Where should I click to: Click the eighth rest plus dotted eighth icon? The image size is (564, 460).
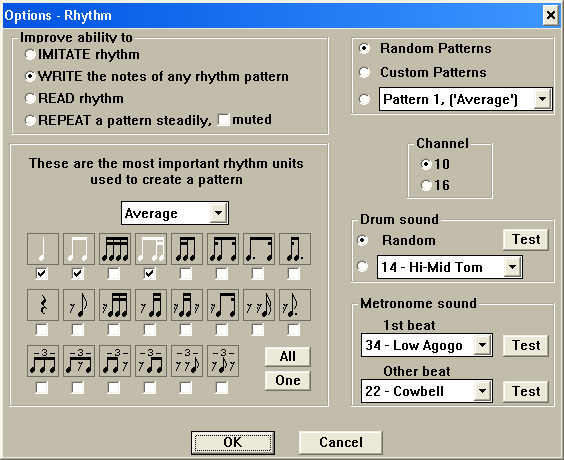coord(295,305)
